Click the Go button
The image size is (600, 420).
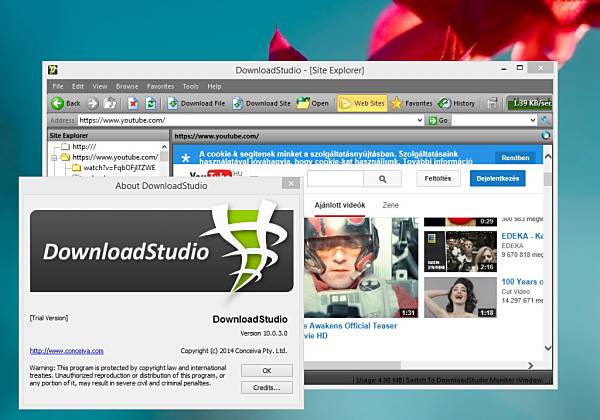point(438,120)
